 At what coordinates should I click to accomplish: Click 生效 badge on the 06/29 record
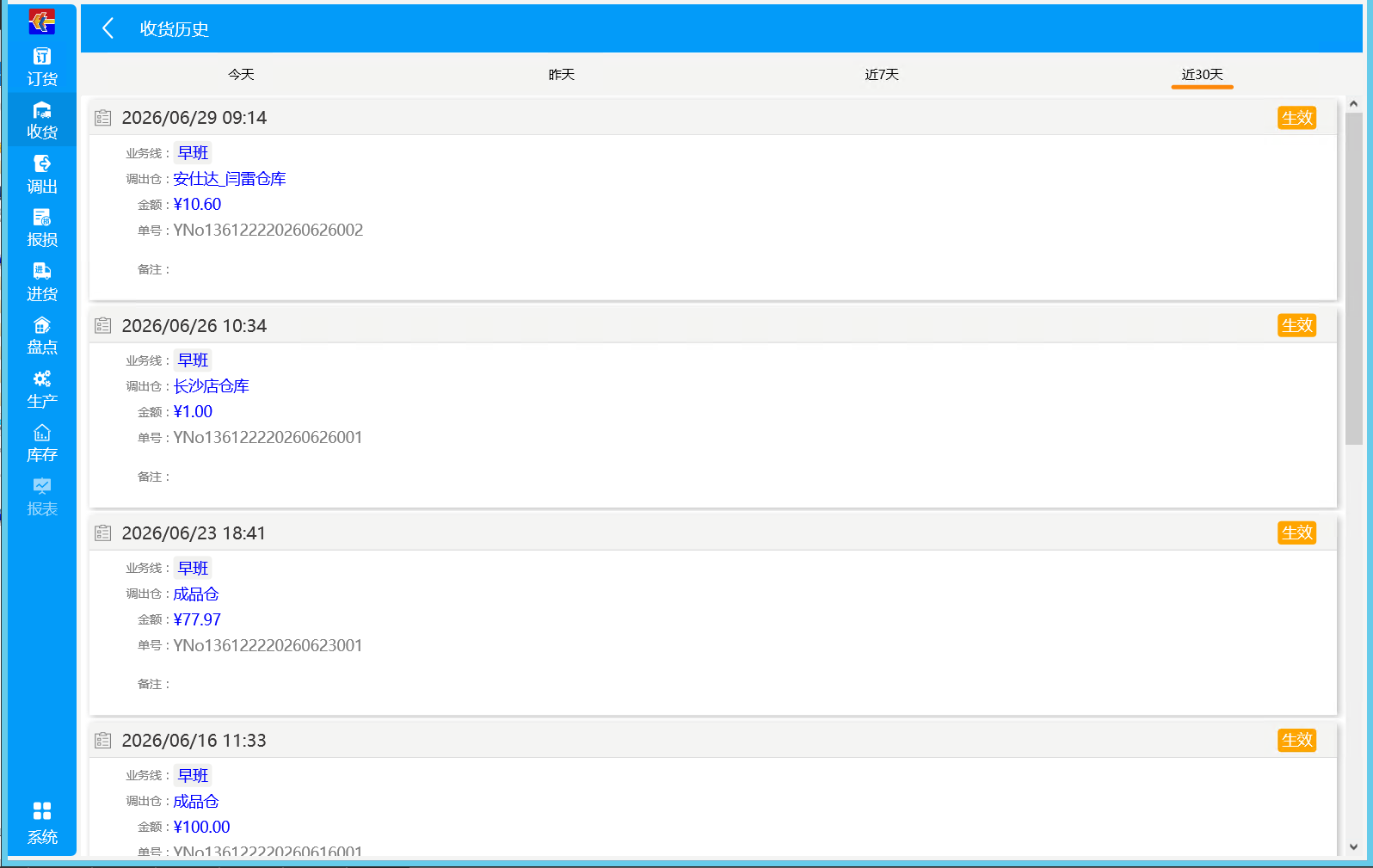pyautogui.click(x=1296, y=118)
